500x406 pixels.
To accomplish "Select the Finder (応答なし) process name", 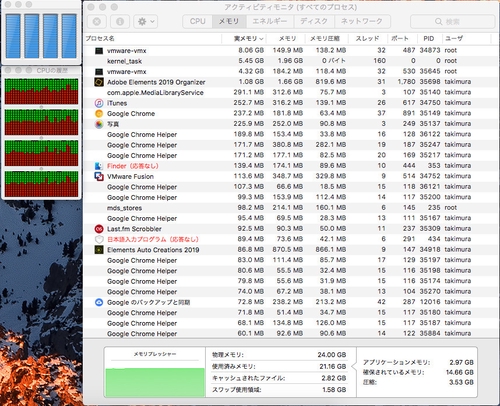I will click(133, 166).
